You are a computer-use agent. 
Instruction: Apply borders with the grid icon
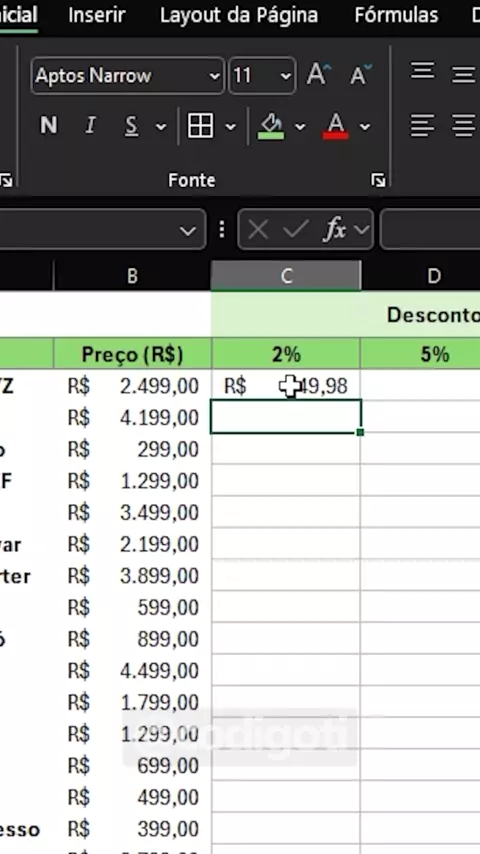[200, 126]
